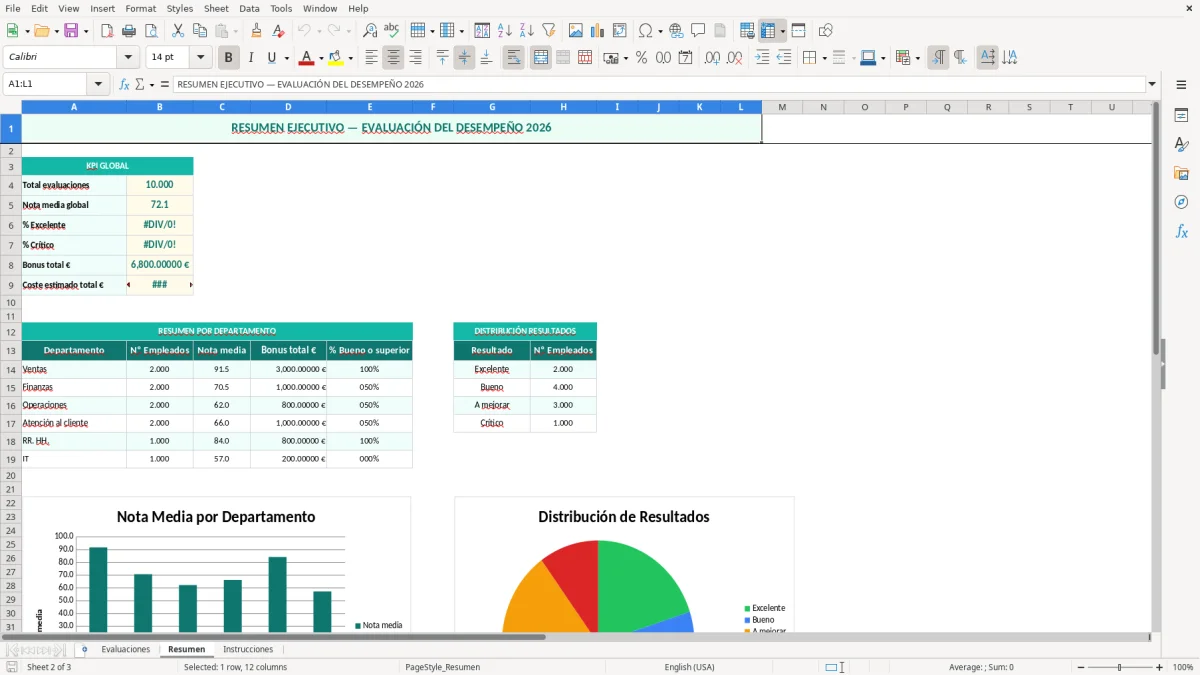The width and height of the screenshot is (1200, 675).
Task: Open Print Preview toggle
Action: tap(150, 31)
